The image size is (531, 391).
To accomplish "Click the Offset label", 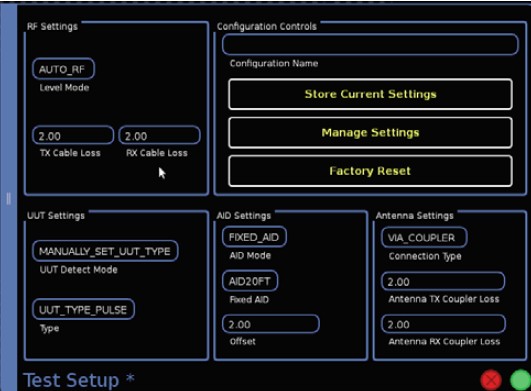I will point(243,341).
